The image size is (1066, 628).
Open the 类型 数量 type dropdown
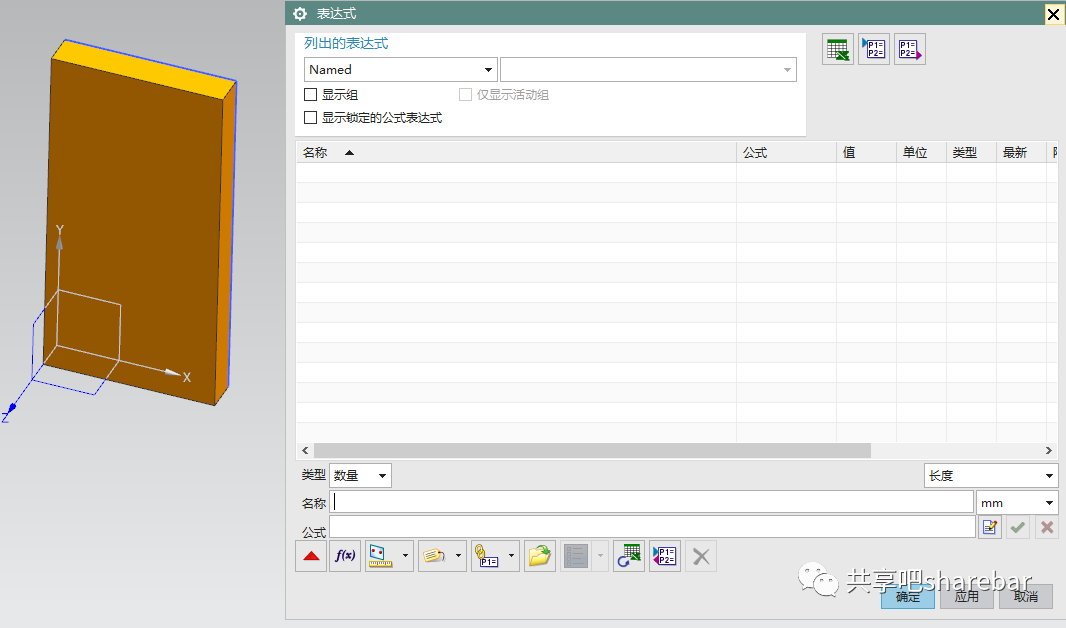(x=360, y=475)
